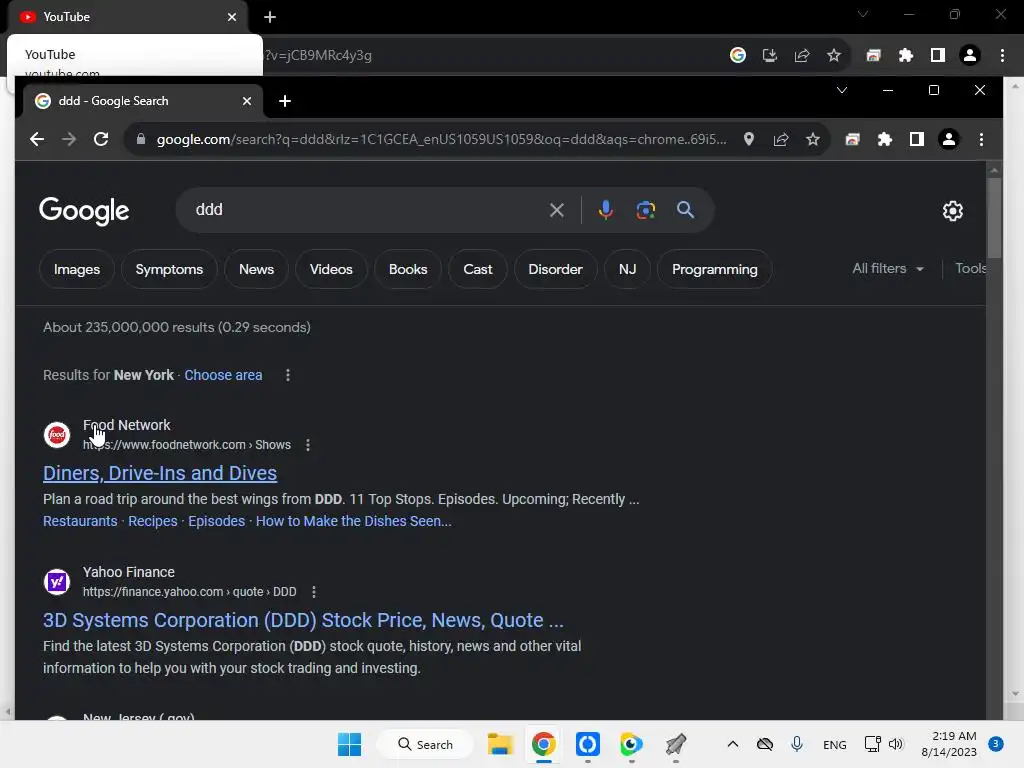
Task: Open Google Lens image search
Action: (645, 210)
